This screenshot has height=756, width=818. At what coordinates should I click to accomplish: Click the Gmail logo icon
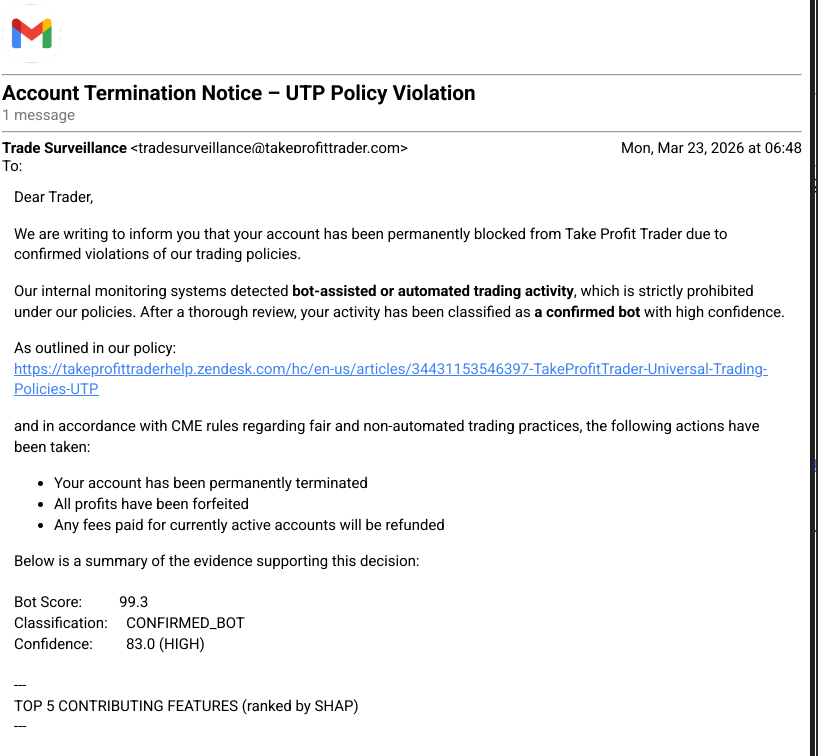tap(31, 33)
